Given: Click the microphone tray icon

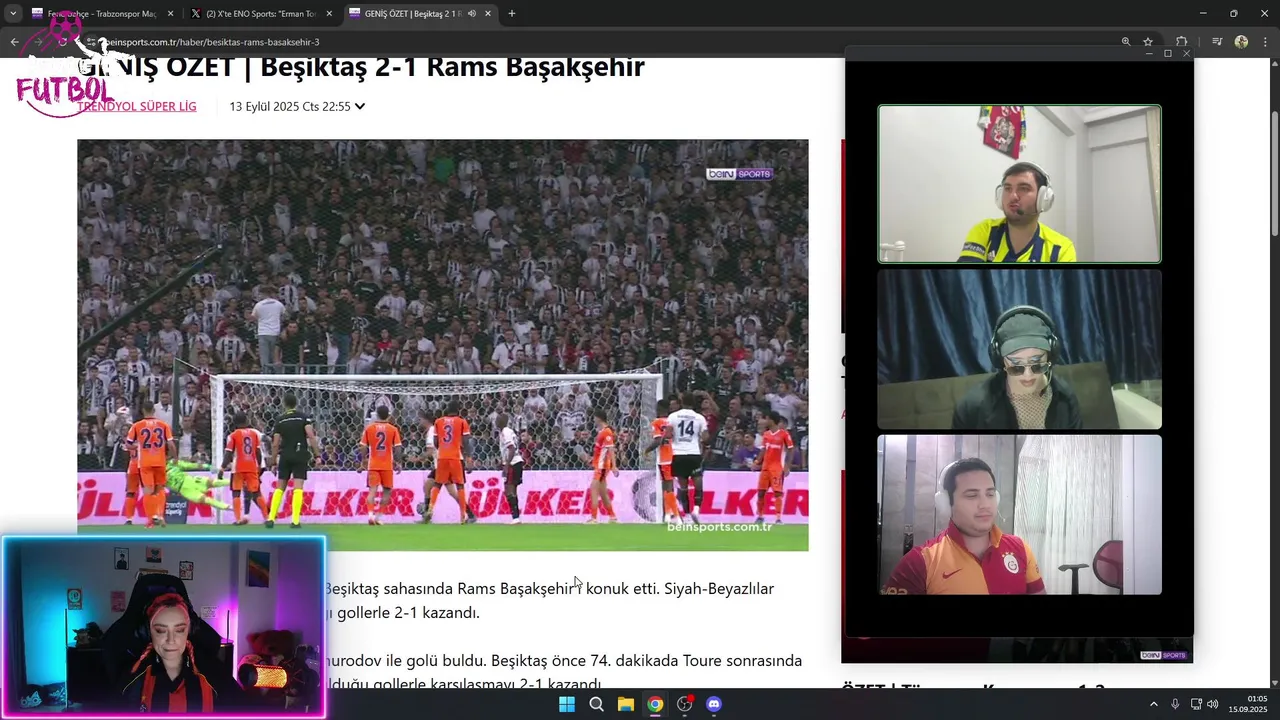Looking at the screenshot, I should (1175, 704).
